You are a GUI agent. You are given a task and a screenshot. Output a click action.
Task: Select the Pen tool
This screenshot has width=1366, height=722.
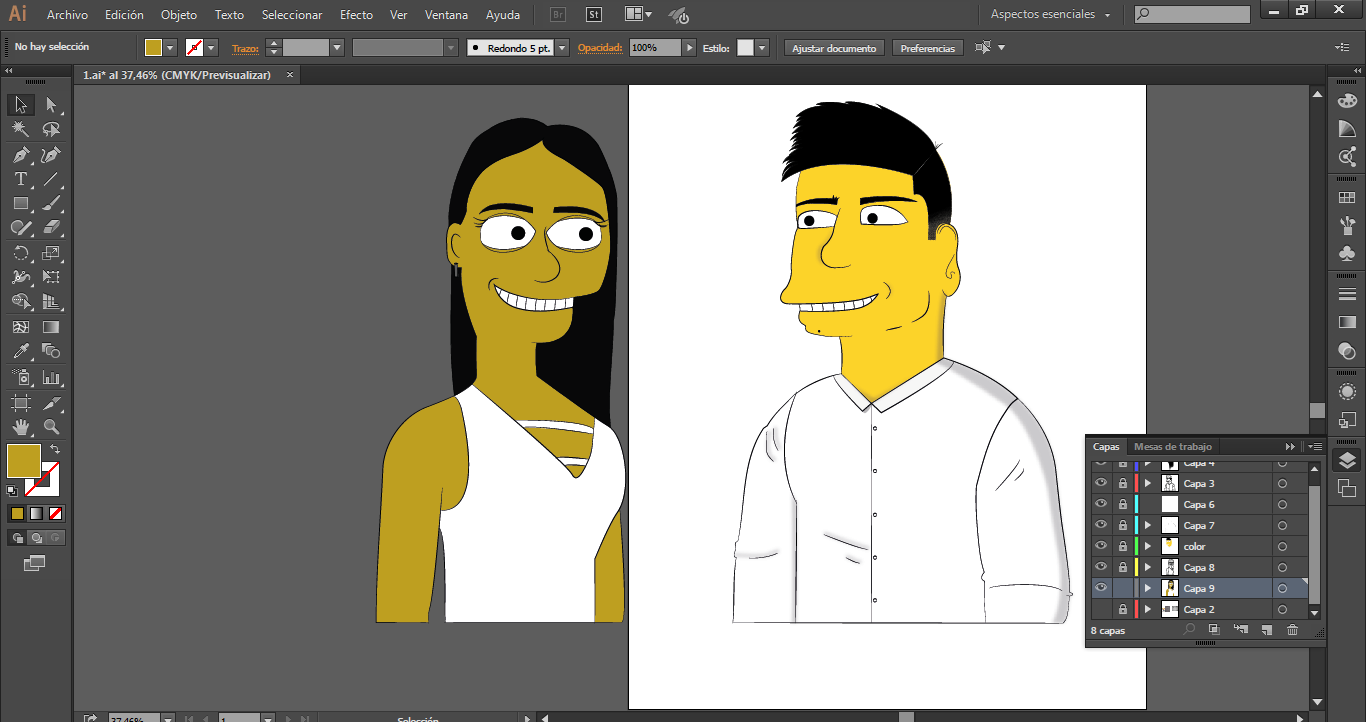point(20,155)
